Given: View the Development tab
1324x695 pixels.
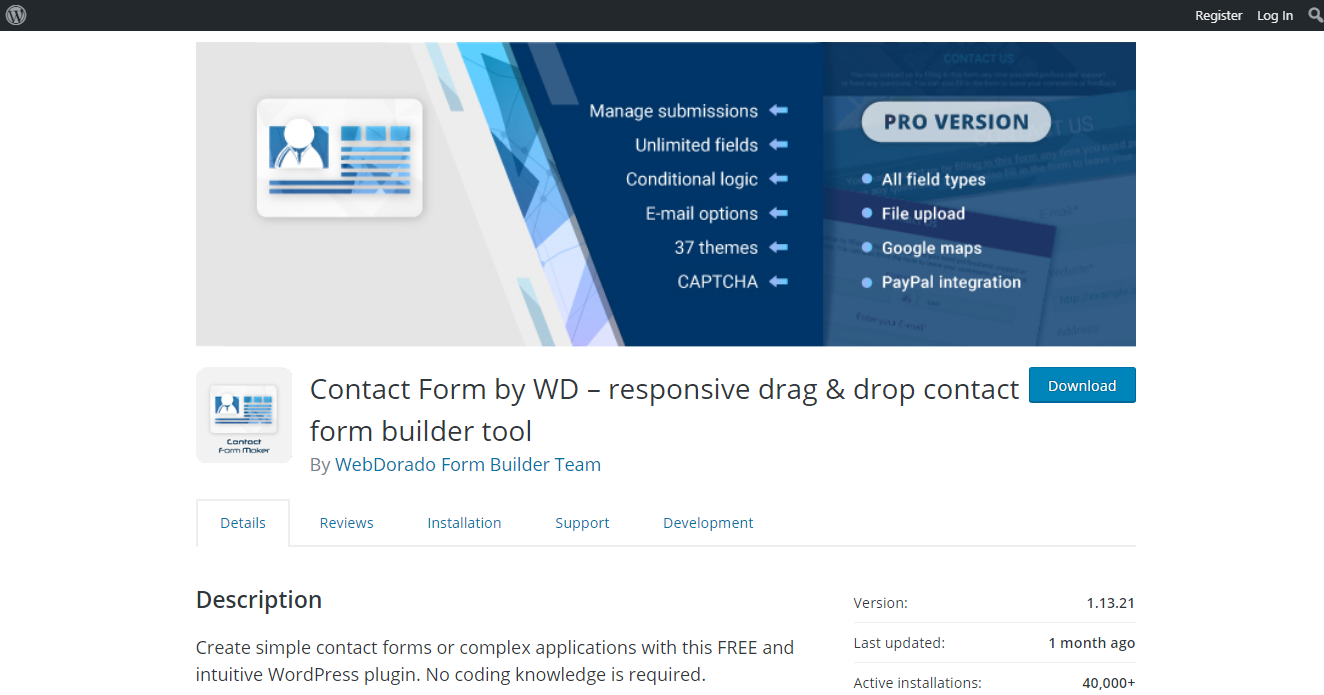Looking at the screenshot, I should [x=708, y=523].
